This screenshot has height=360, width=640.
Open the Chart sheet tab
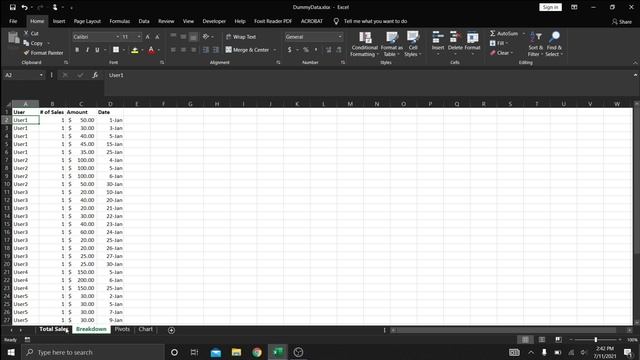pos(145,329)
